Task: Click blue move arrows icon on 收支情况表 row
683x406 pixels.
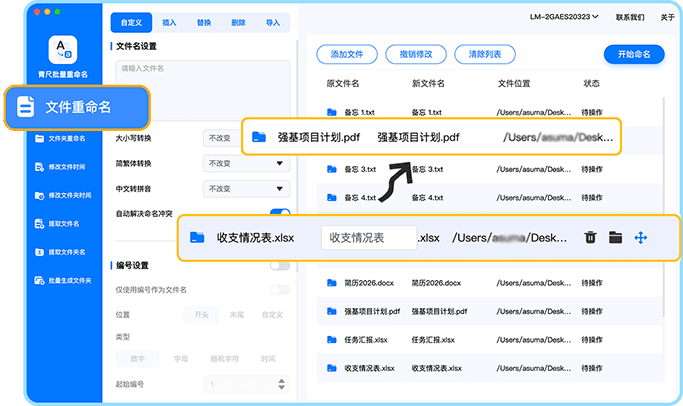Action: pos(640,237)
